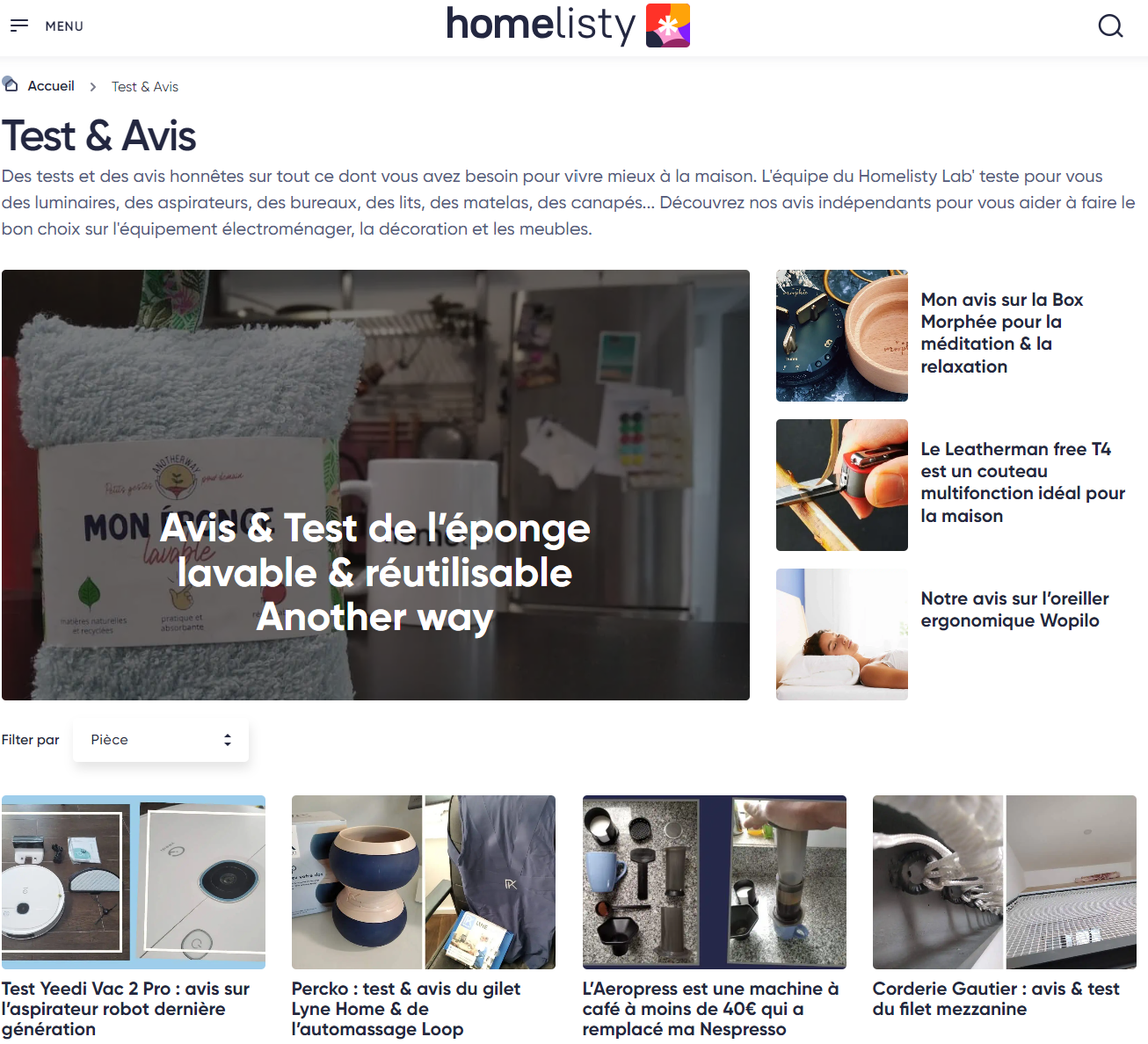The height and width of the screenshot is (1044, 1148).
Task: Select the Test & Avis breadcrumb
Action: tap(145, 87)
